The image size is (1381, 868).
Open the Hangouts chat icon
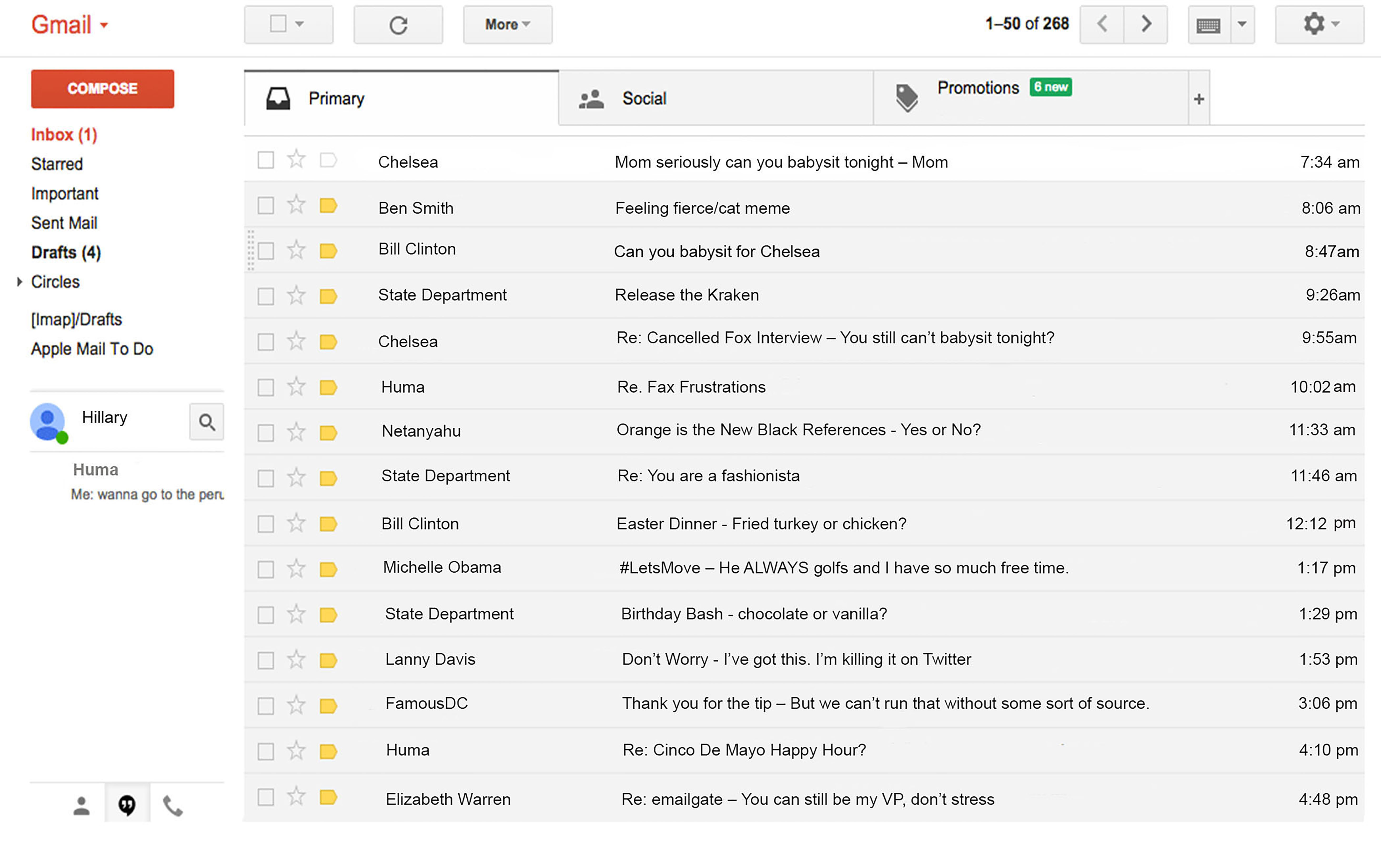[127, 805]
